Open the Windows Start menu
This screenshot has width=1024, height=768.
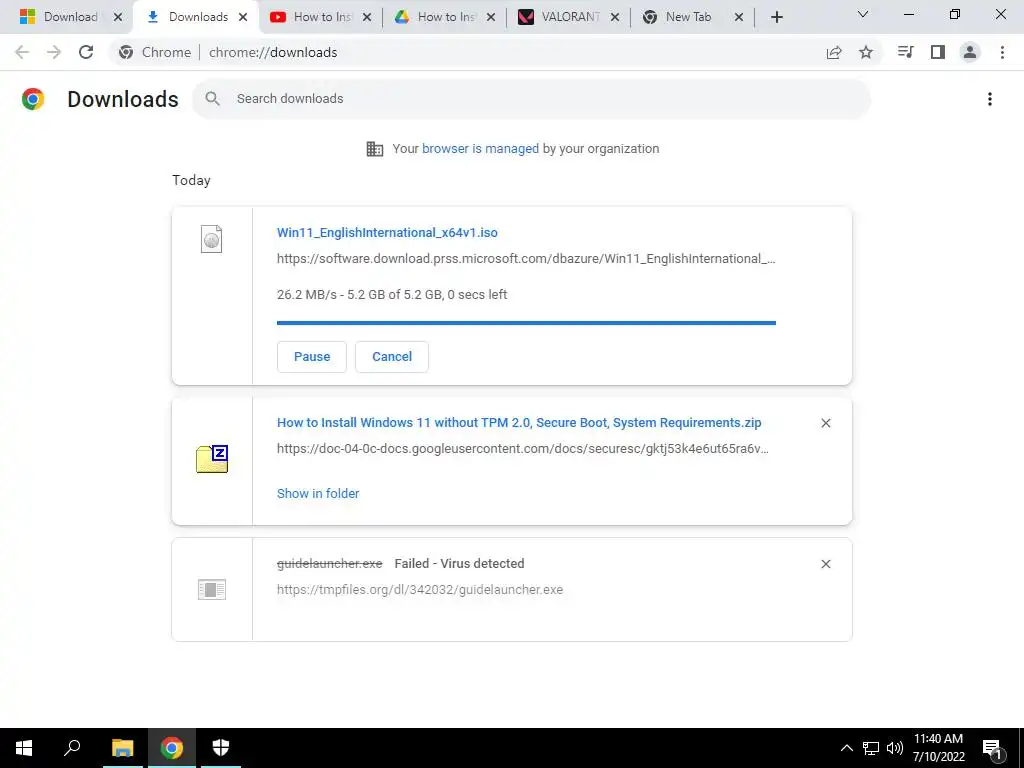point(24,748)
